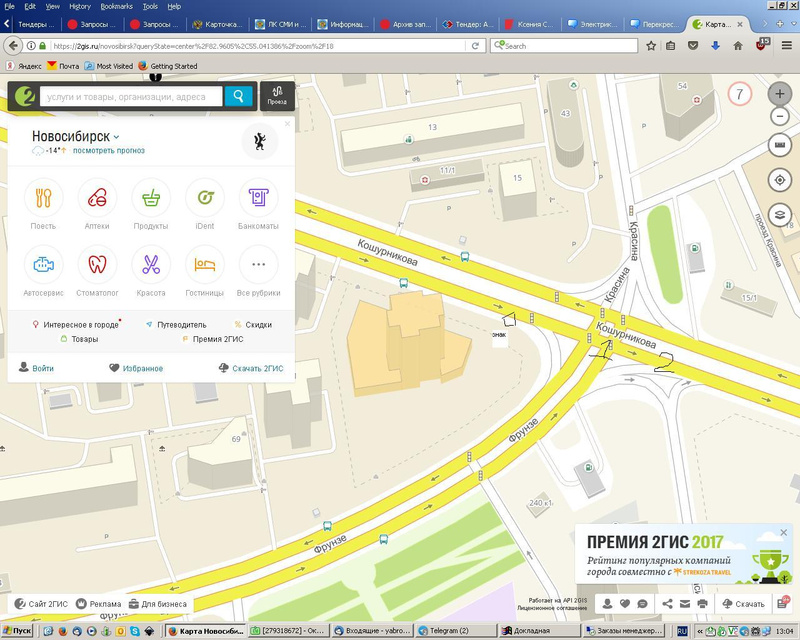Select the Банкоматы ATM category icon
The height and width of the screenshot is (640, 800).
point(258,197)
